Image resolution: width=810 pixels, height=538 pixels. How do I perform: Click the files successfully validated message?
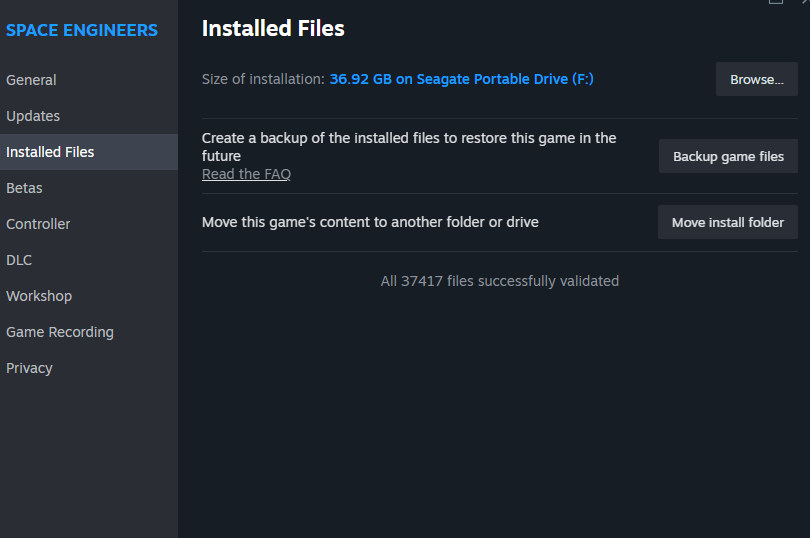[x=499, y=281]
